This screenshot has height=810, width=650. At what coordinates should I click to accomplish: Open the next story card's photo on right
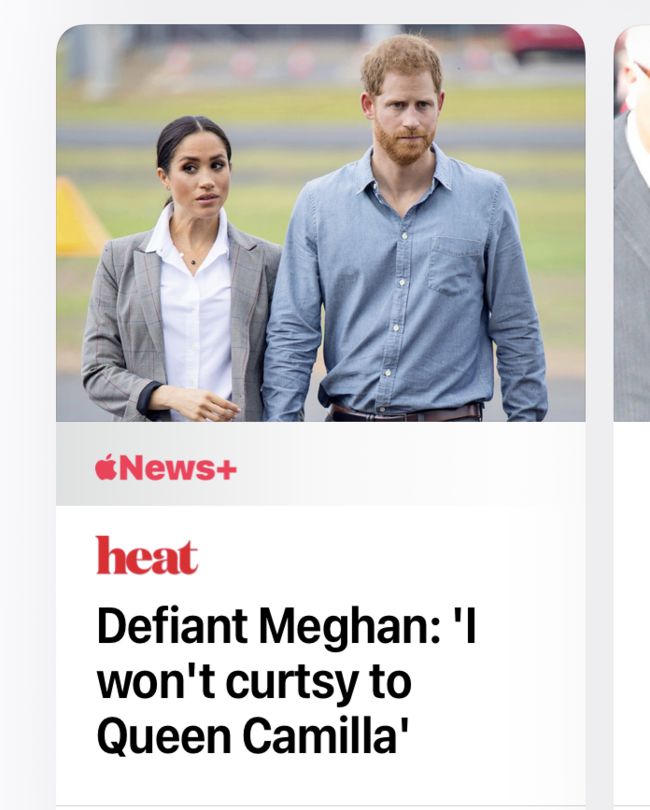point(631,223)
